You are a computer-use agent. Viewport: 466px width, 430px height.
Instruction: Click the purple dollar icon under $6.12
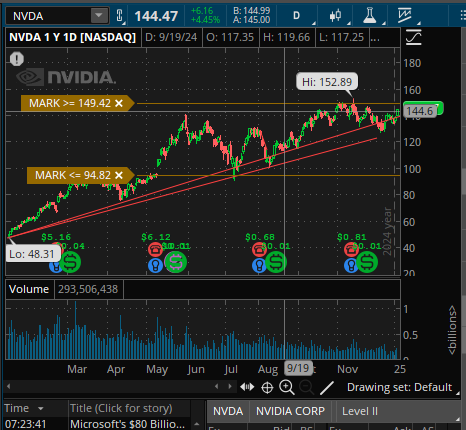tap(176, 262)
